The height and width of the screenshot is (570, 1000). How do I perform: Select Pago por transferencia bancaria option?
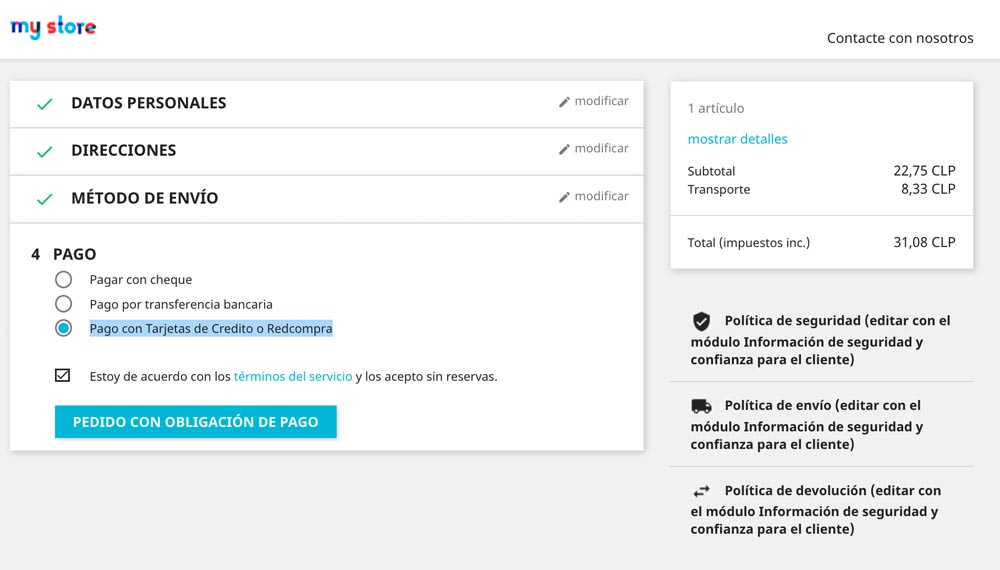[63, 303]
